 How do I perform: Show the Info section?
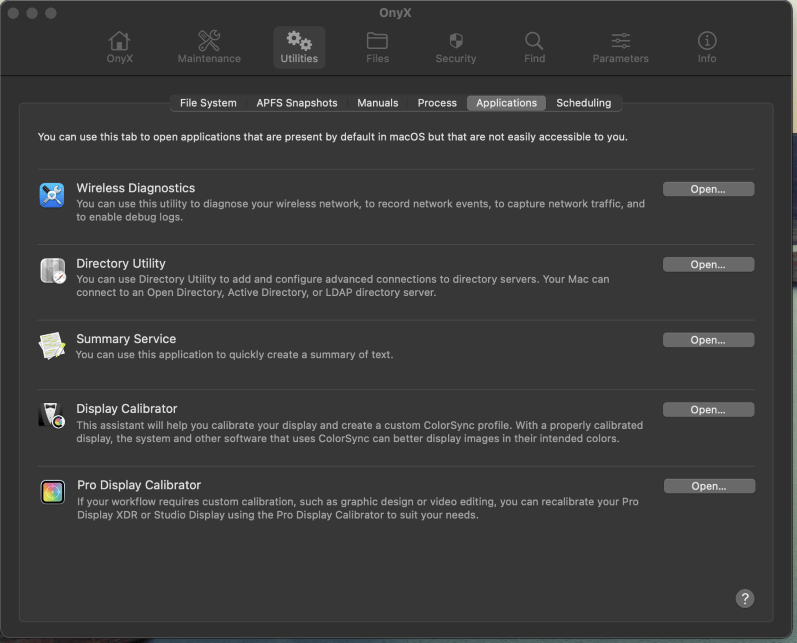(x=707, y=47)
